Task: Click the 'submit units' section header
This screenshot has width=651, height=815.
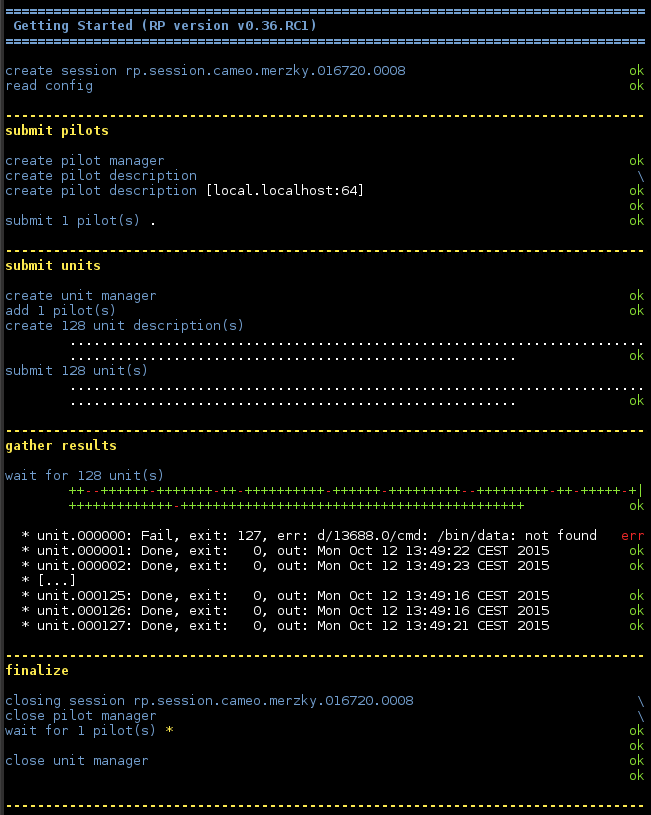Action: point(53,266)
